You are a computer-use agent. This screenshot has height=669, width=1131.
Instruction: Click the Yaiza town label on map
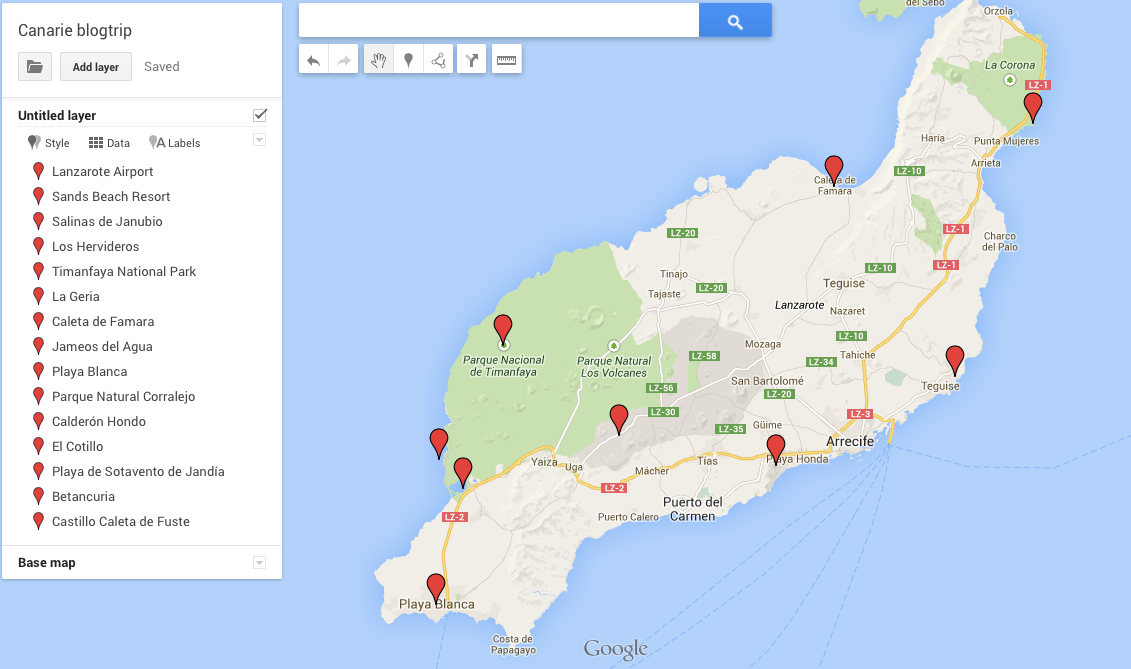tap(544, 462)
